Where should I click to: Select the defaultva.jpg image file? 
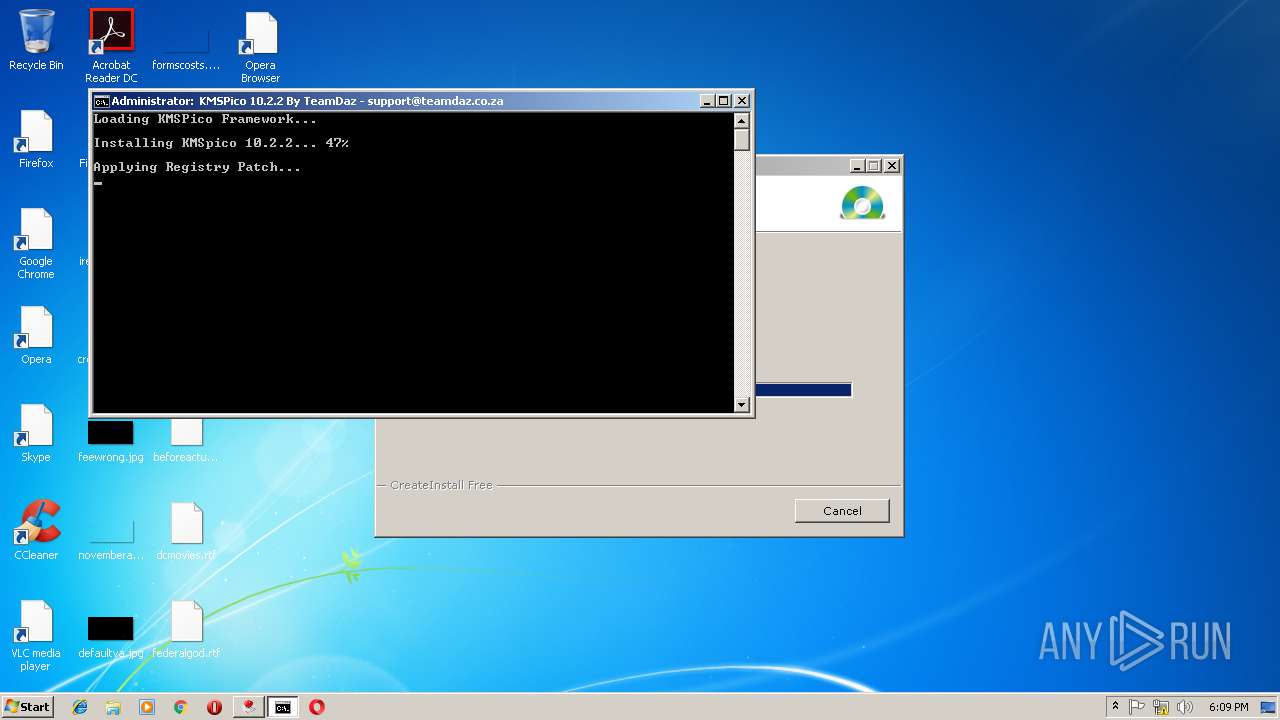point(110,636)
